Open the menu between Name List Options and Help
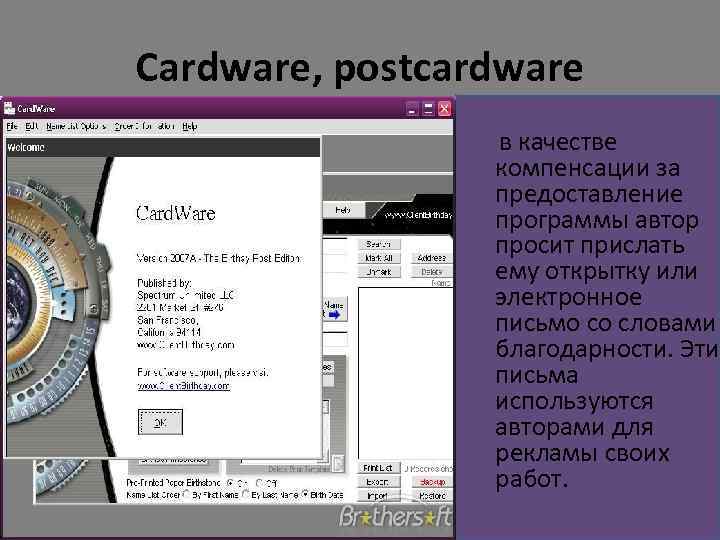Screen dimensions: 720x540 (x=144, y=126)
